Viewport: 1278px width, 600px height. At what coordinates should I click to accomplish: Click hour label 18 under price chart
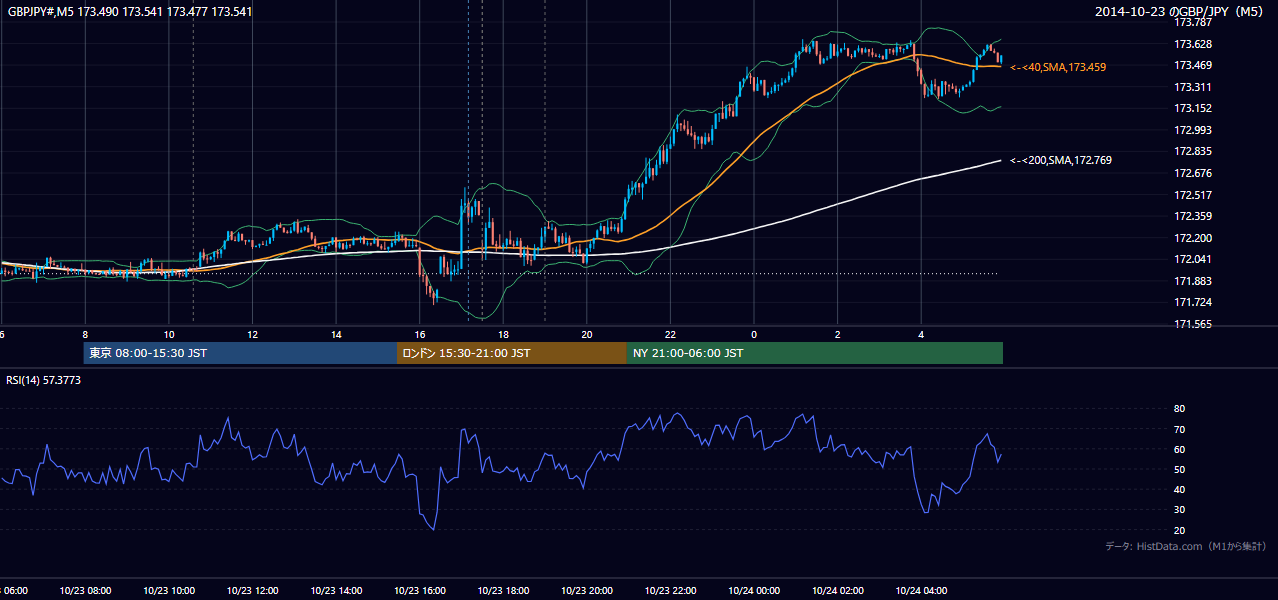tap(503, 334)
